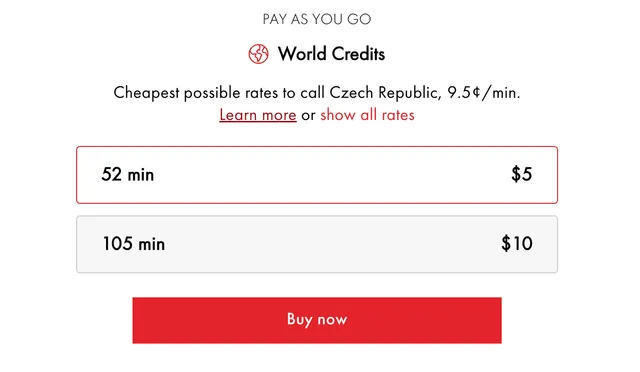Click the 9.5¢/min rate text
The height and width of the screenshot is (372, 640).
(484, 93)
